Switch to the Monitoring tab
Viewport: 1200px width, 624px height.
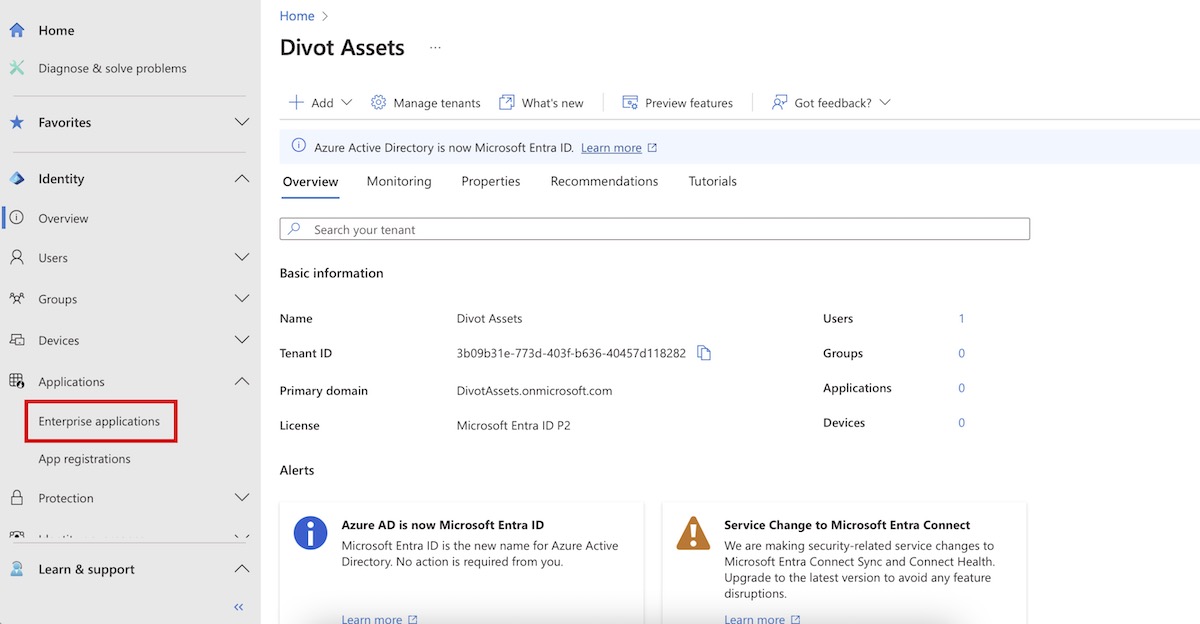(x=399, y=181)
